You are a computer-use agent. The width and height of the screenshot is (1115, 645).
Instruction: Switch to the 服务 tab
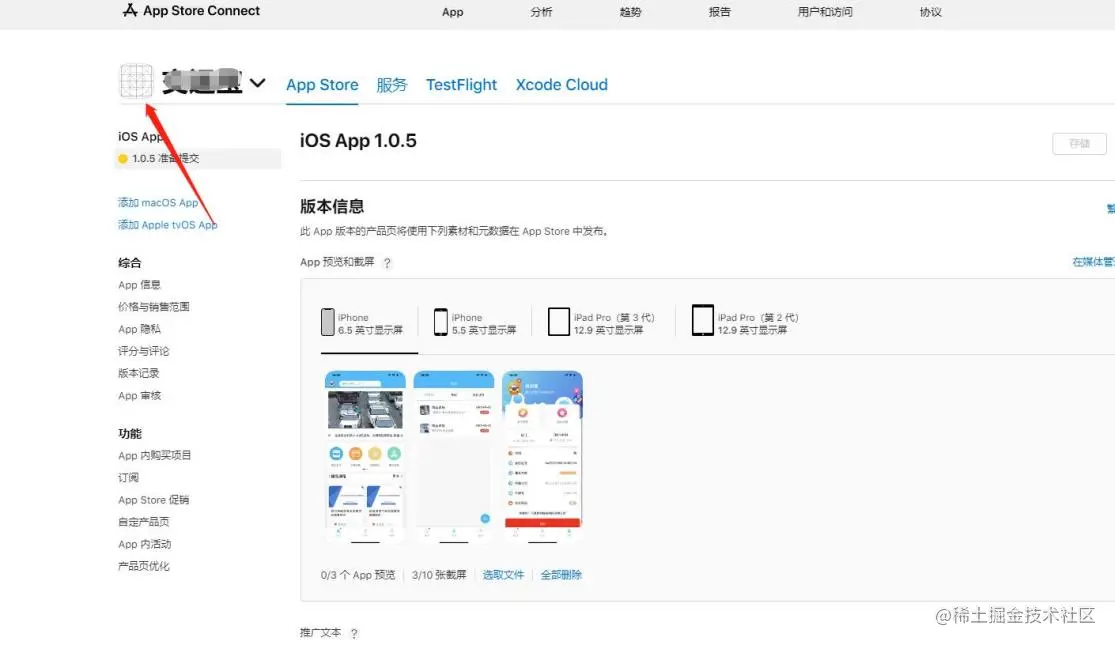(392, 85)
